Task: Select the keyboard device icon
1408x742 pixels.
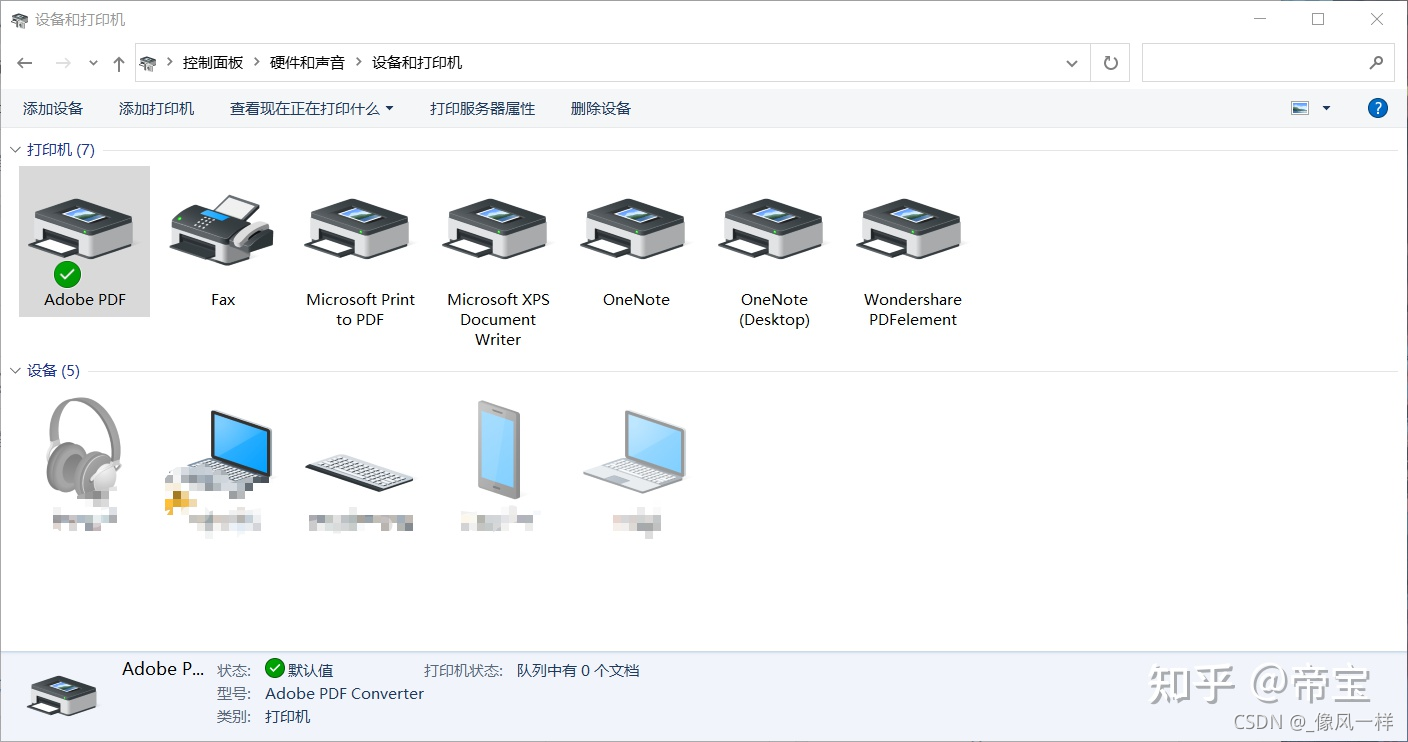Action: click(360, 472)
